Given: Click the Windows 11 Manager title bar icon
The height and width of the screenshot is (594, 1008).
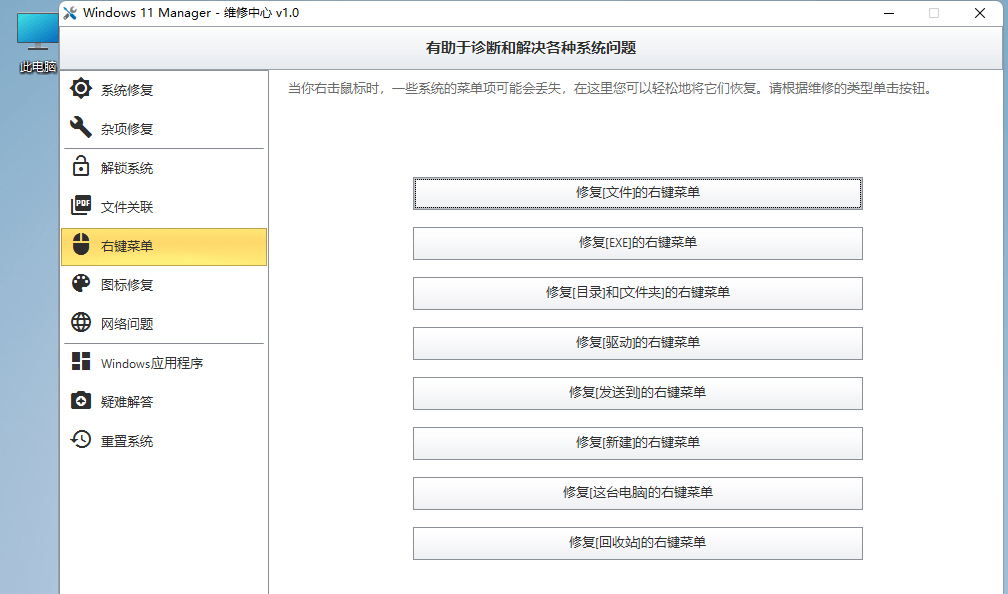Looking at the screenshot, I should [70, 13].
